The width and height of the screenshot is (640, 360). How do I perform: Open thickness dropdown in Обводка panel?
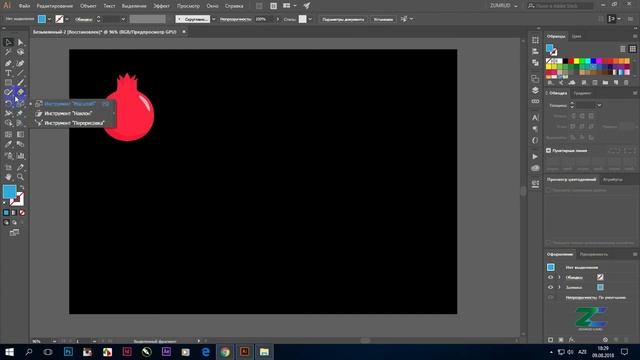coord(599,105)
